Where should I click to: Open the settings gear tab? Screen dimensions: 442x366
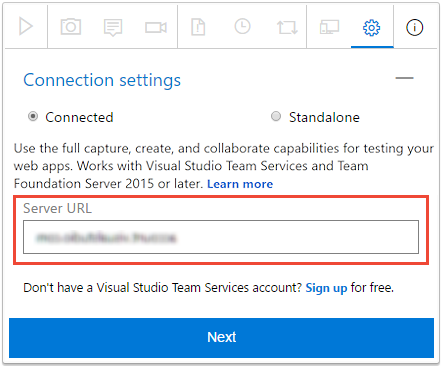click(372, 27)
